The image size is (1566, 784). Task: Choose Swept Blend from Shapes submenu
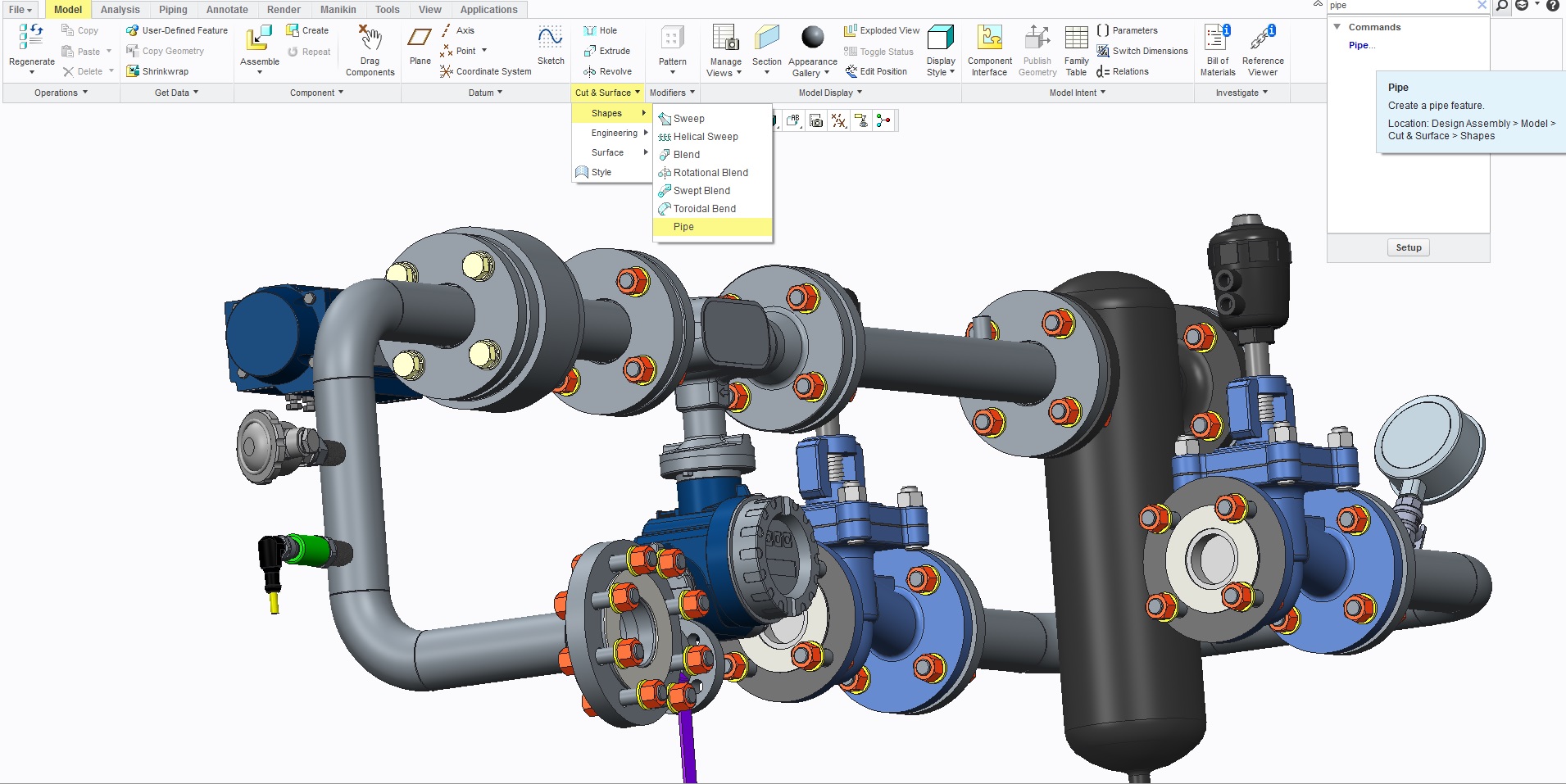click(x=701, y=191)
